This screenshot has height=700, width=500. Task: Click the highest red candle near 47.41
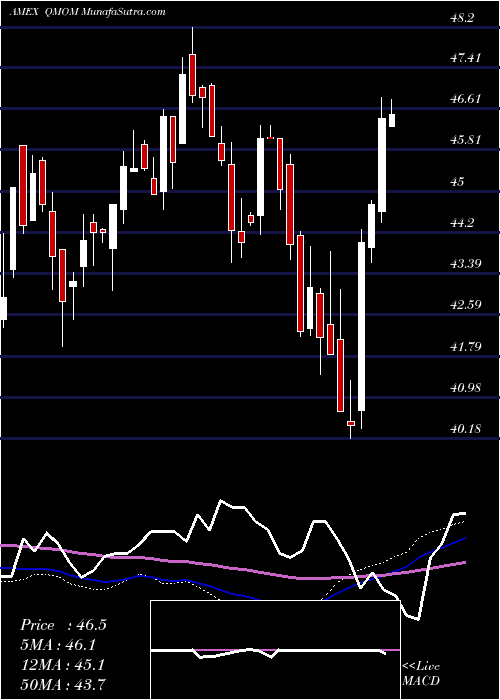point(192,75)
